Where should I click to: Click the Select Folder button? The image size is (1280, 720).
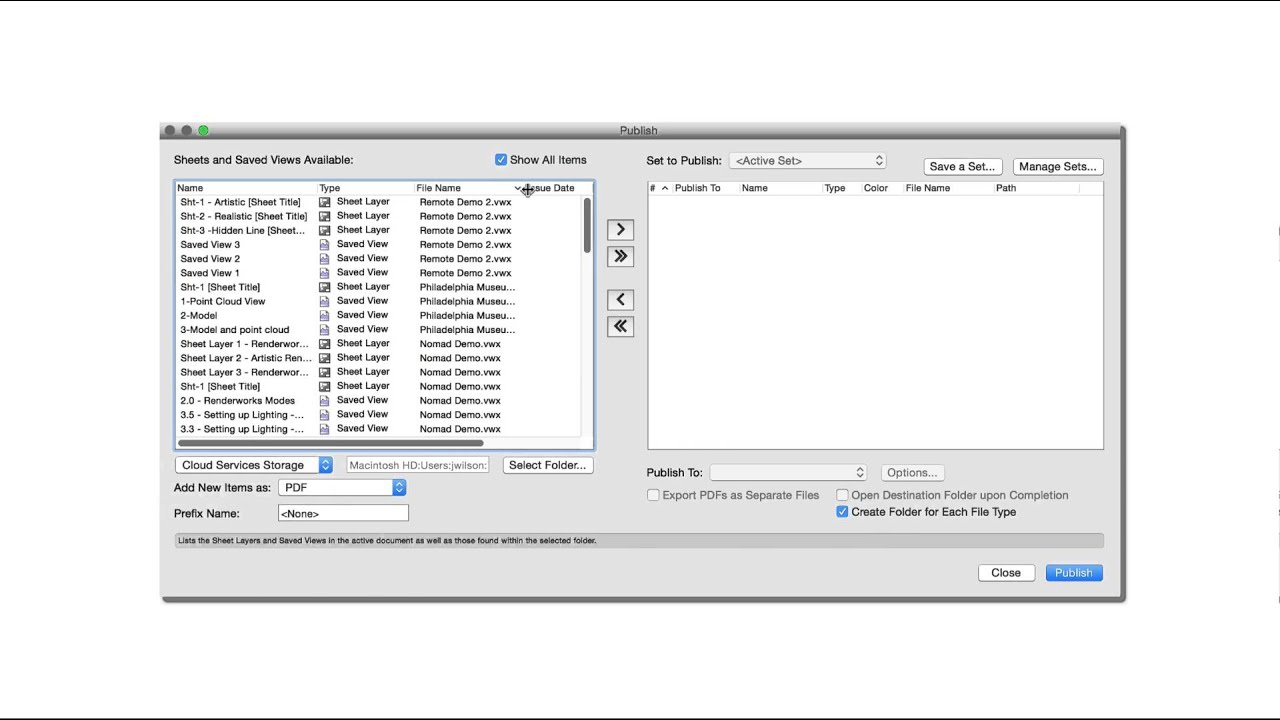(547, 465)
